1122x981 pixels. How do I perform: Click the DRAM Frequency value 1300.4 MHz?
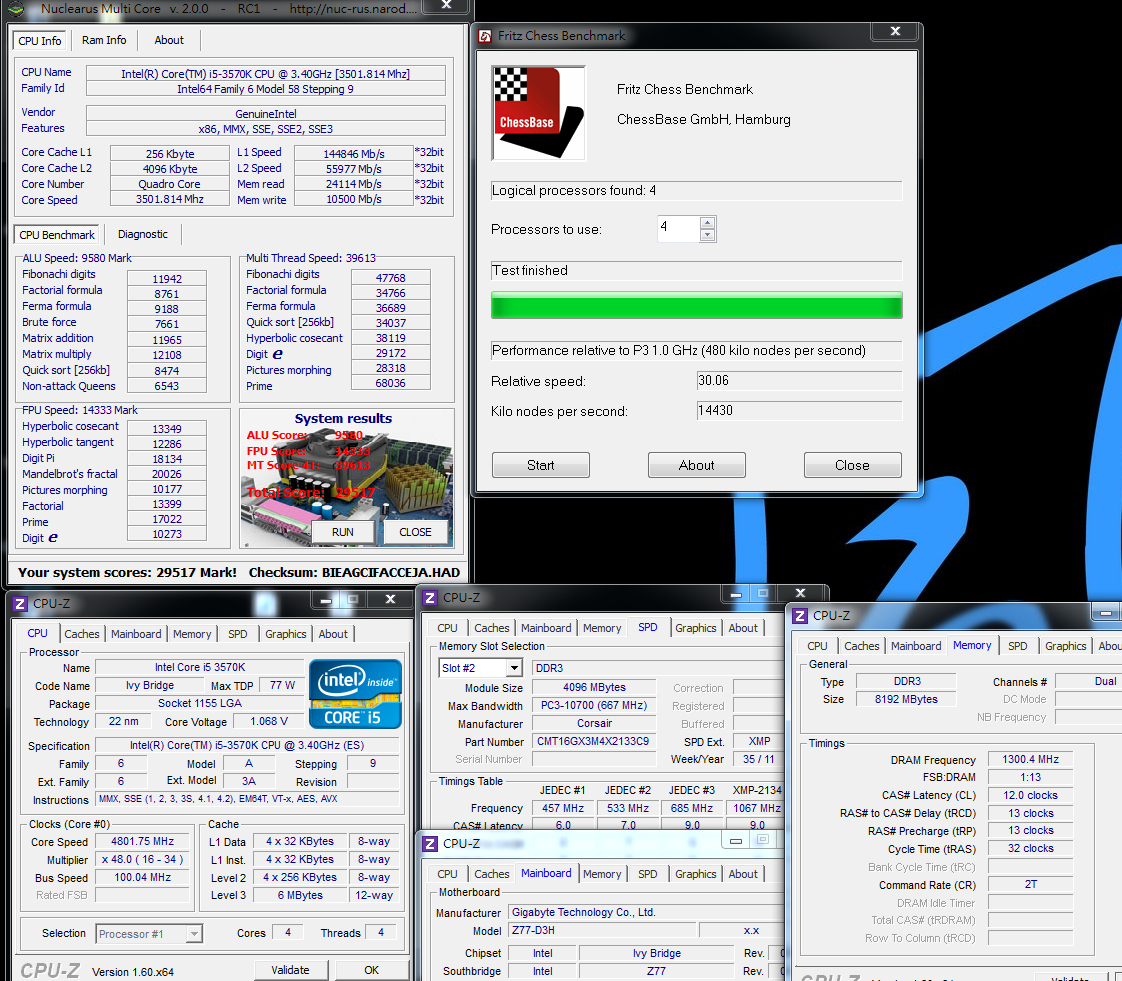[1030, 759]
